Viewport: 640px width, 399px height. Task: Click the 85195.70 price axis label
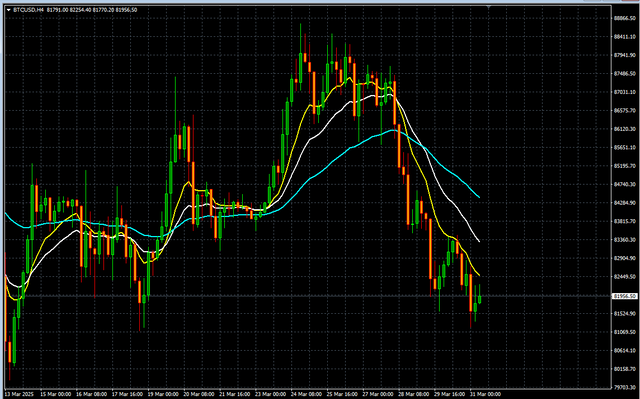625,166
